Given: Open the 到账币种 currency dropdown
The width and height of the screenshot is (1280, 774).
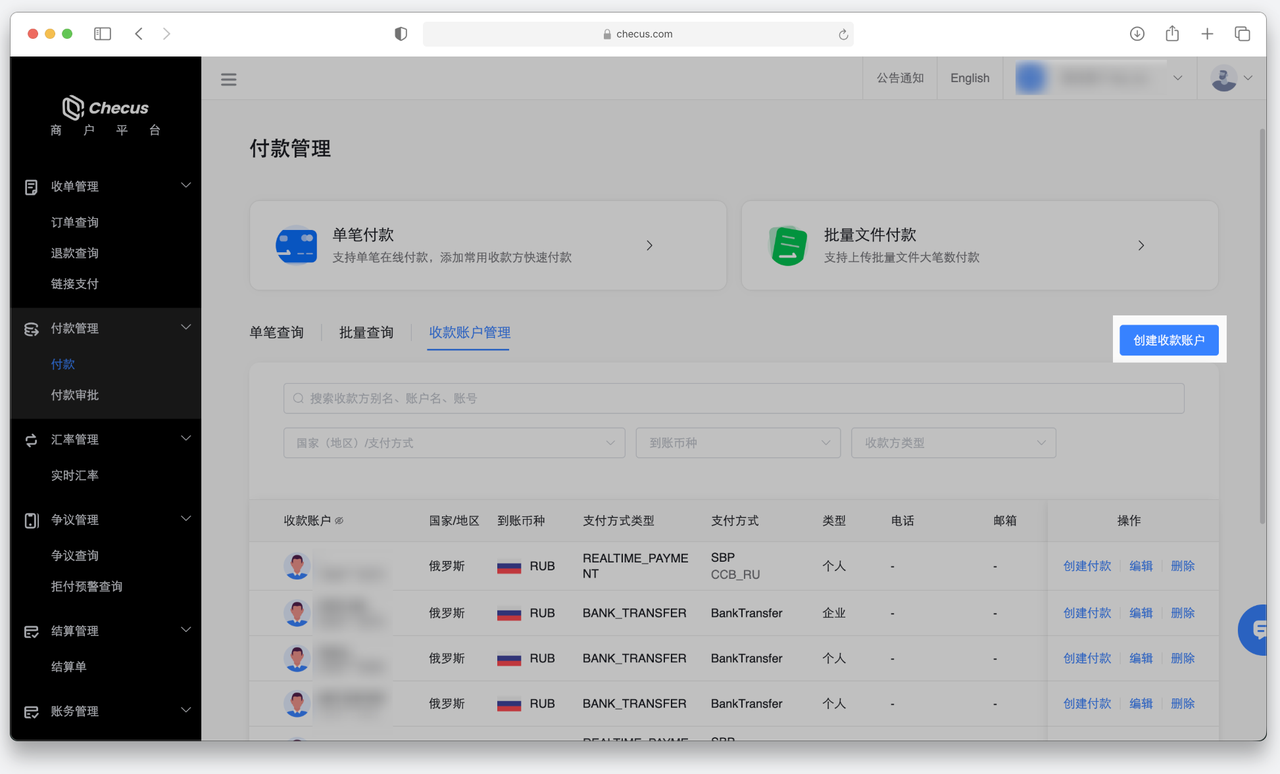Looking at the screenshot, I should [x=738, y=443].
